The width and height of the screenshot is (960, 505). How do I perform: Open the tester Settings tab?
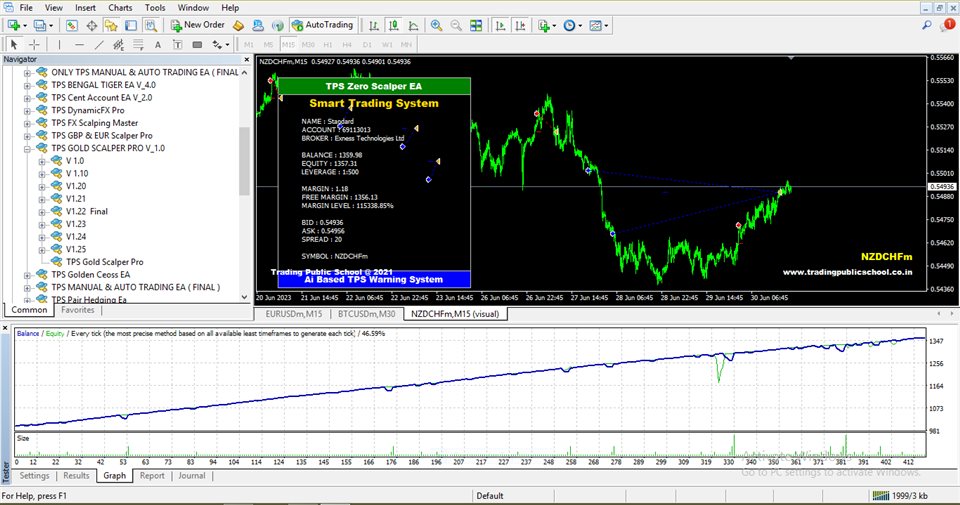click(34, 476)
